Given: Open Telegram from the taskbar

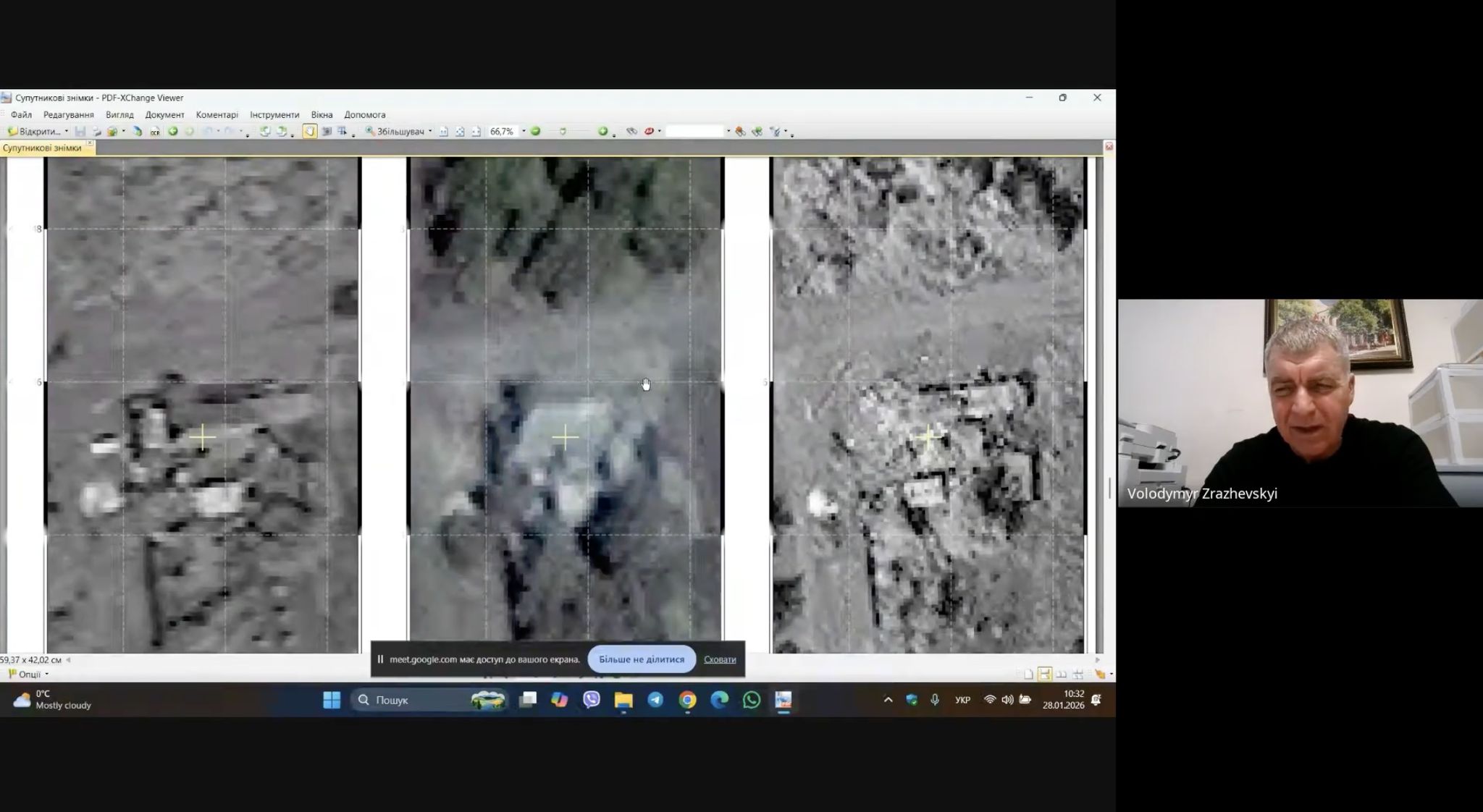Looking at the screenshot, I should (x=655, y=700).
